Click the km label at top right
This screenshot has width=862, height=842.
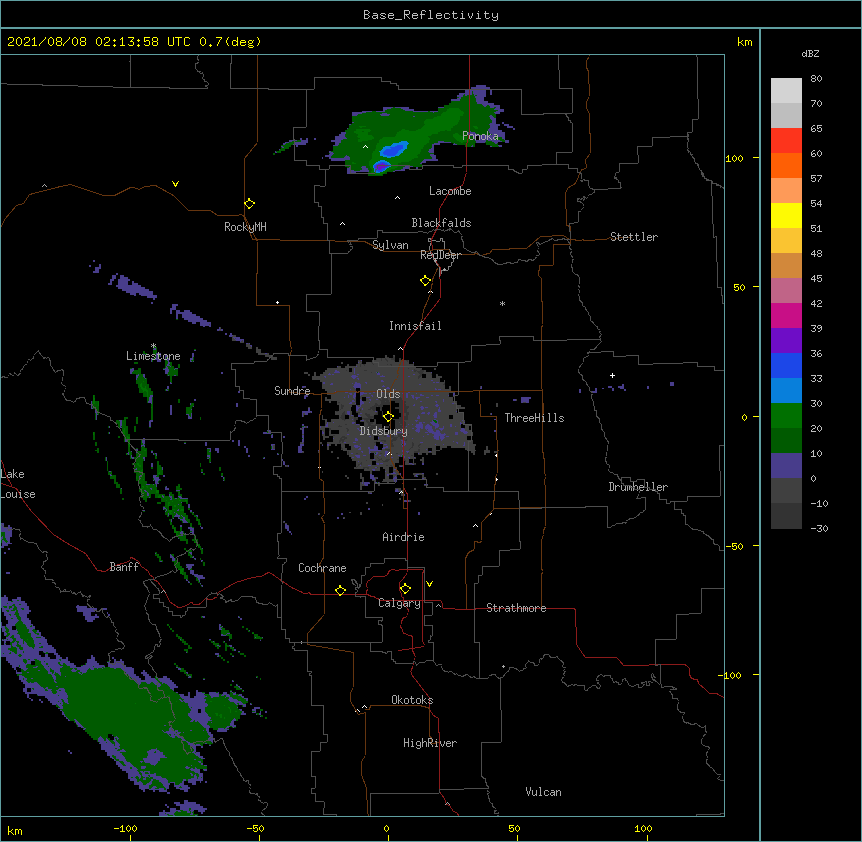pyautogui.click(x=745, y=42)
